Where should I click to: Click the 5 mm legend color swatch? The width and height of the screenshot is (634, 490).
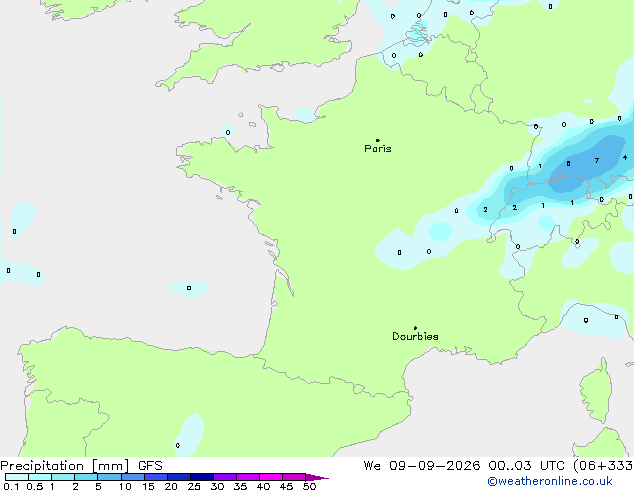[x=109, y=477]
